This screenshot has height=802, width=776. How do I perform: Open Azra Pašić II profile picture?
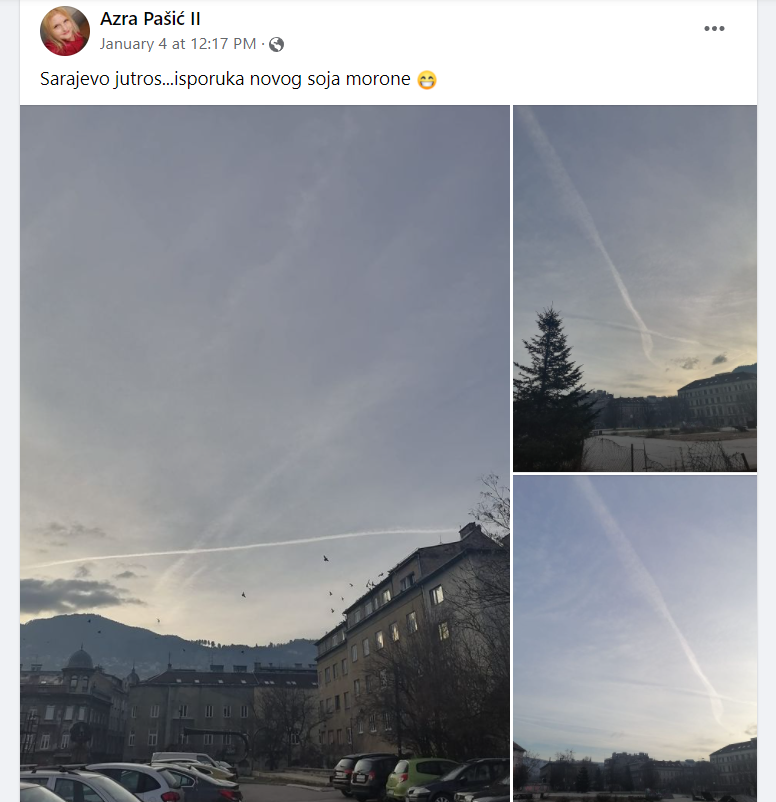[65, 31]
